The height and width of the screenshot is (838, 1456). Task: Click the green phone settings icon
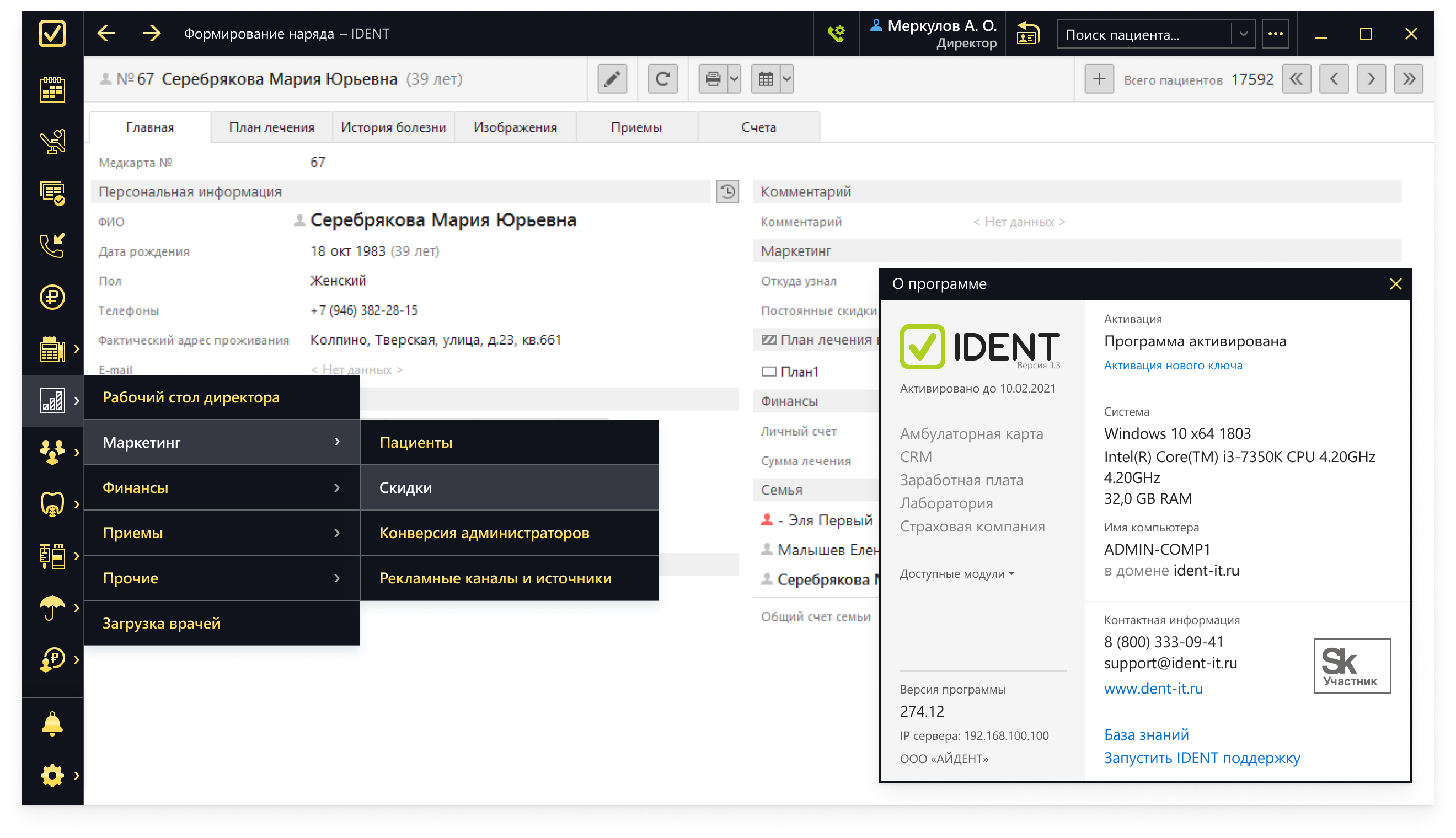pyautogui.click(x=836, y=34)
